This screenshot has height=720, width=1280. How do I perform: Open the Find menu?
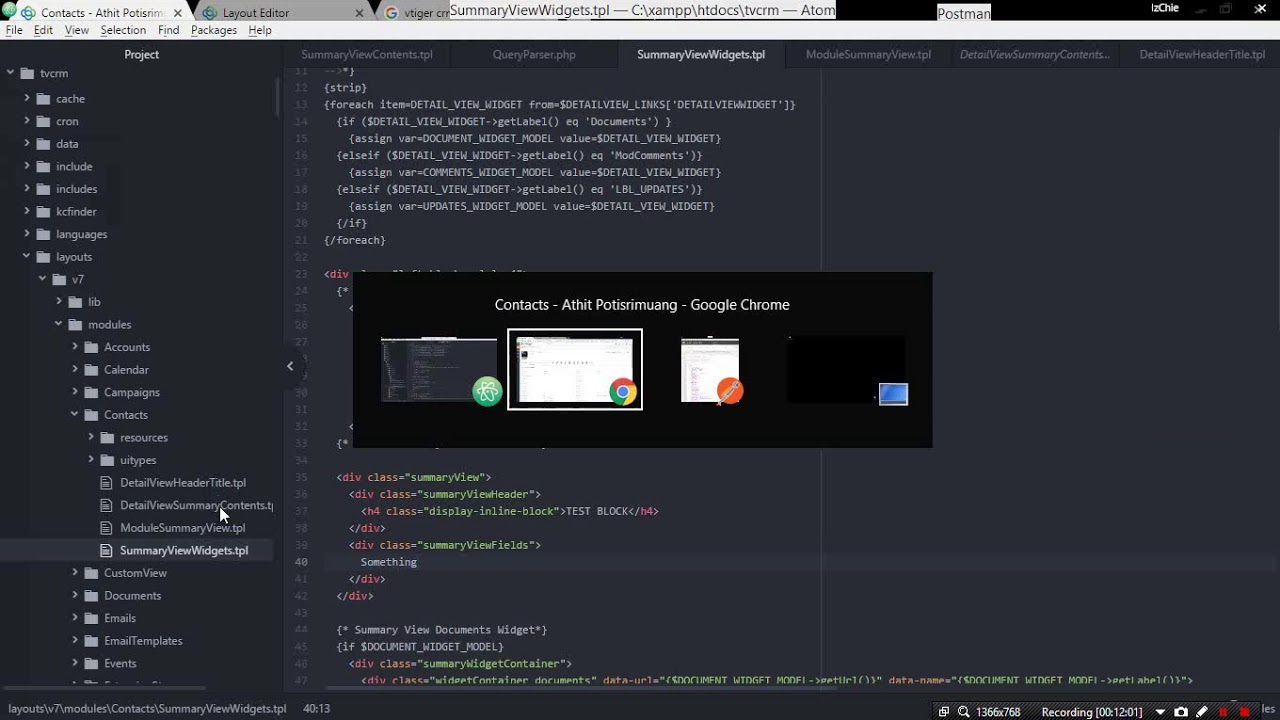169,30
